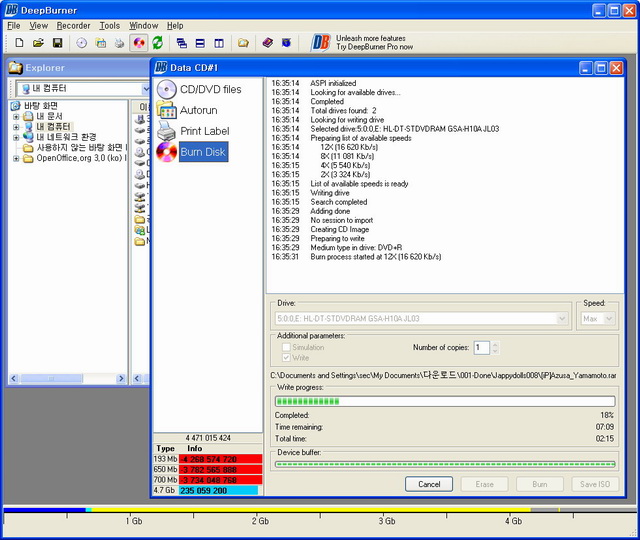Open the Tools menu
Image resolution: width=640 pixels, height=540 pixels.
pos(110,26)
